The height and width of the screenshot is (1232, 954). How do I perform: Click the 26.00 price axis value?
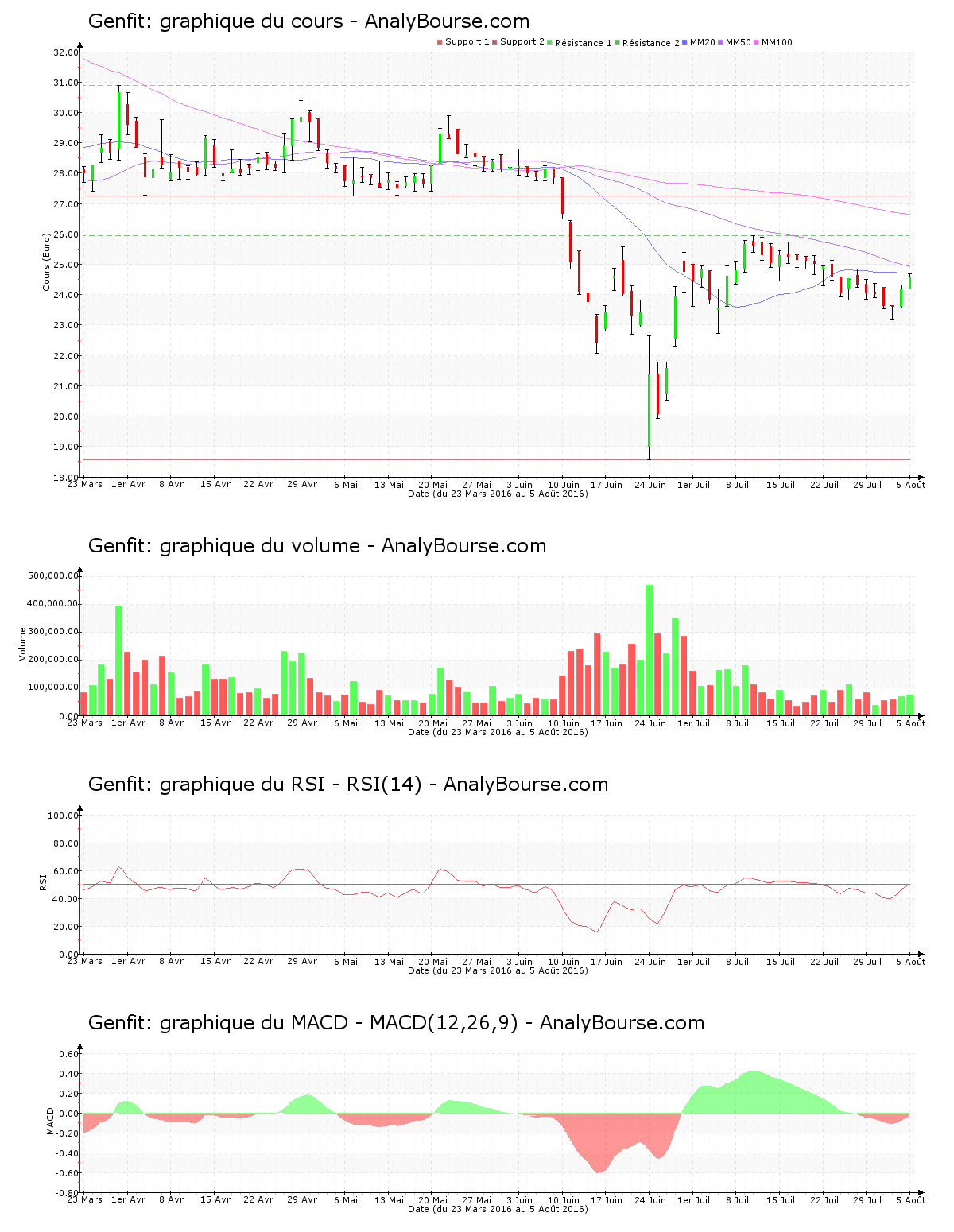[65, 234]
